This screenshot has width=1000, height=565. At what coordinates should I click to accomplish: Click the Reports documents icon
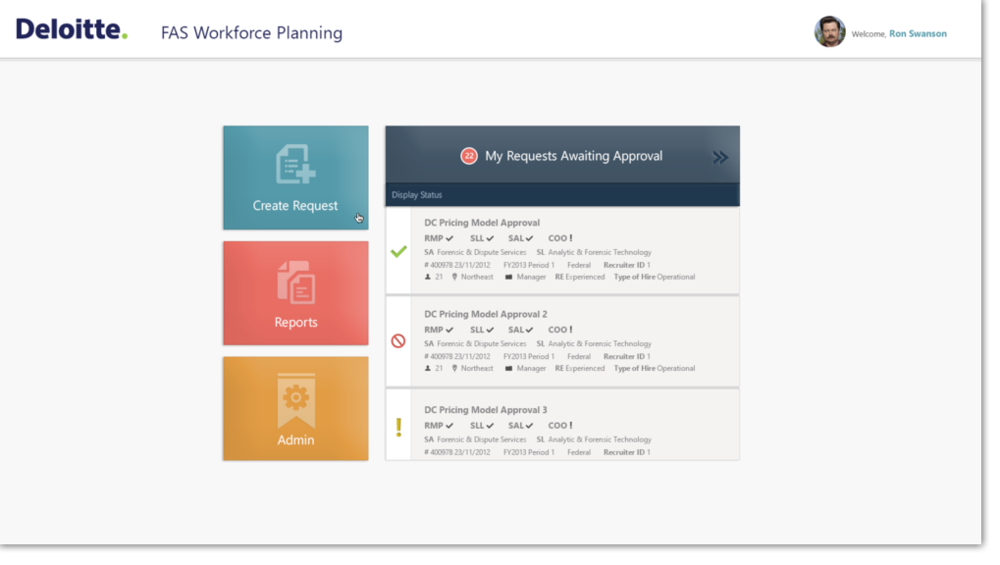tap(296, 281)
